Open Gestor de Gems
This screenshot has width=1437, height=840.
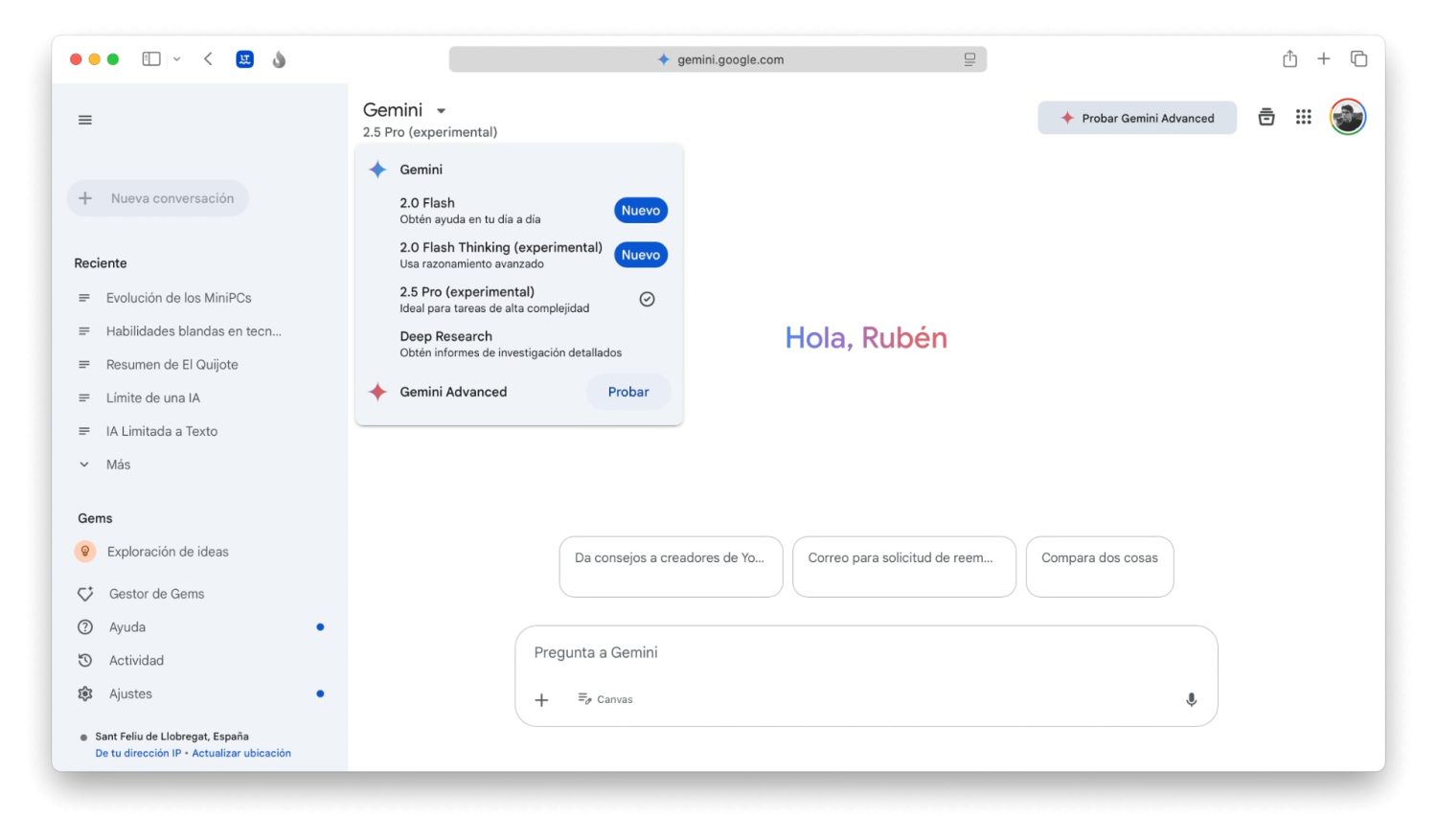(157, 594)
